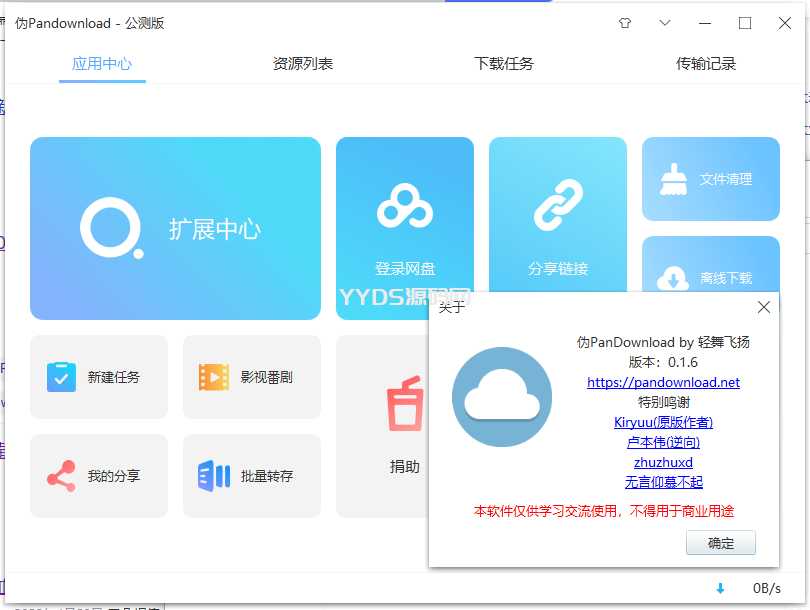This screenshot has width=810, height=610.
Task: Click the download speed arrow in status bar
Action: [720, 588]
